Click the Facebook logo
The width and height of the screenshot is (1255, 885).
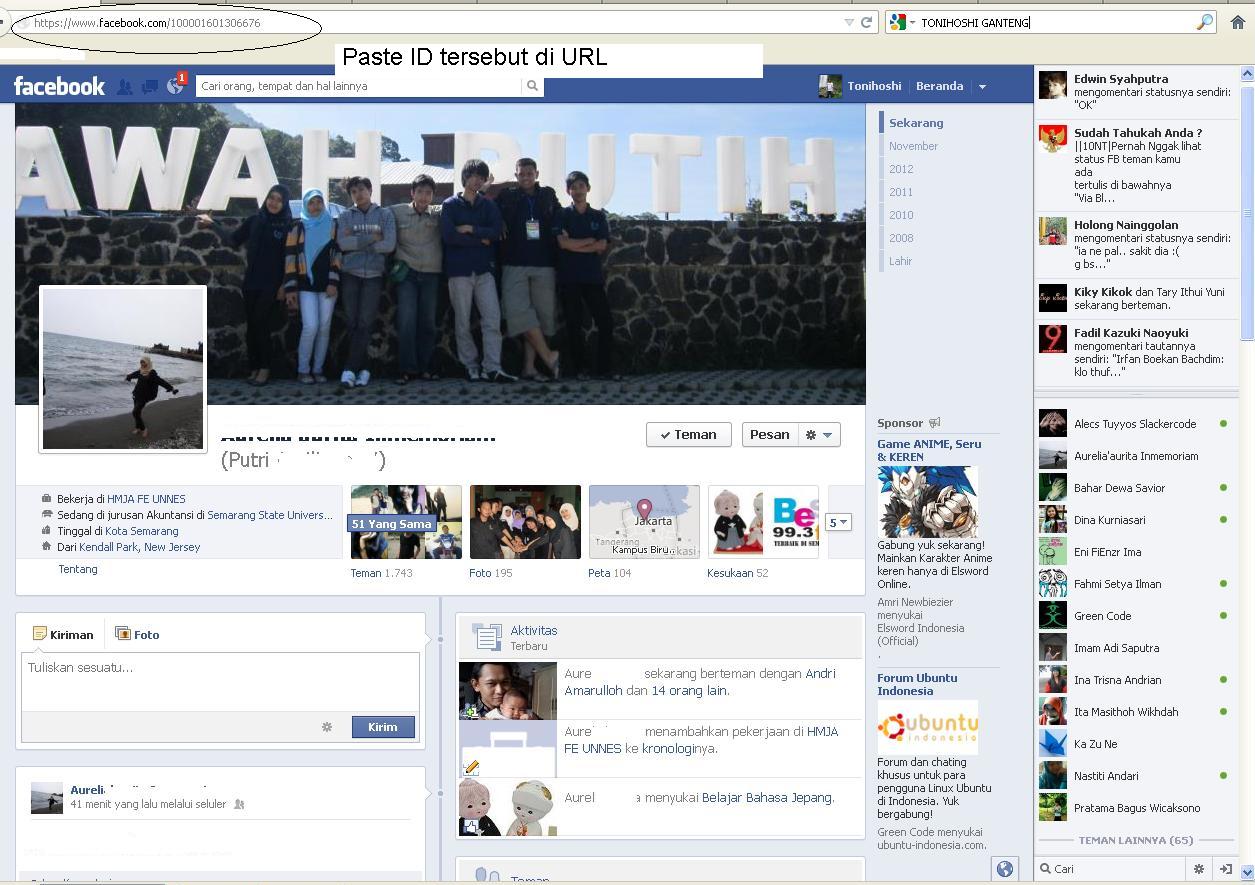[59, 86]
